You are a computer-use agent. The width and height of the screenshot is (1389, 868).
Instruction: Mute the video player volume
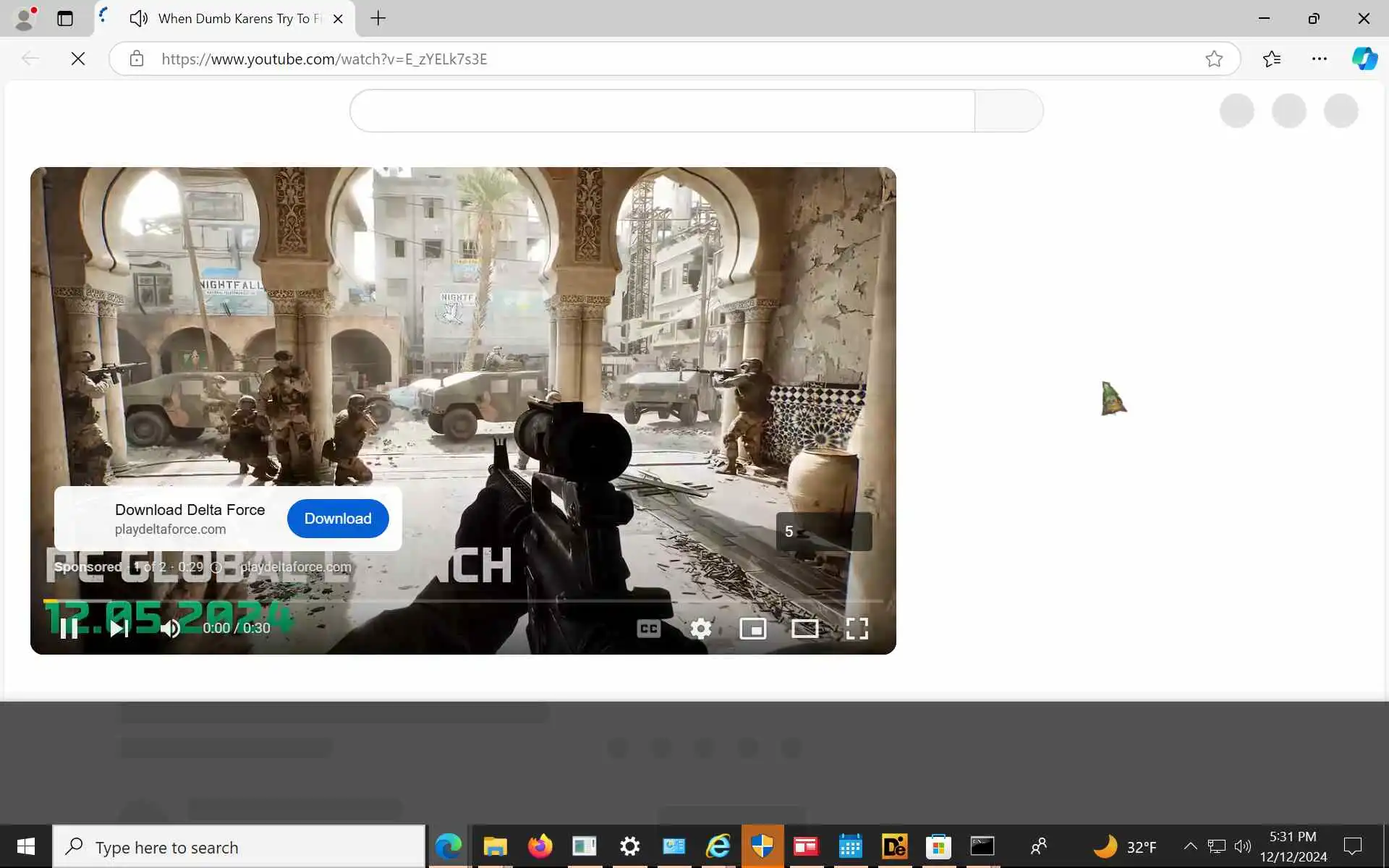(x=170, y=629)
